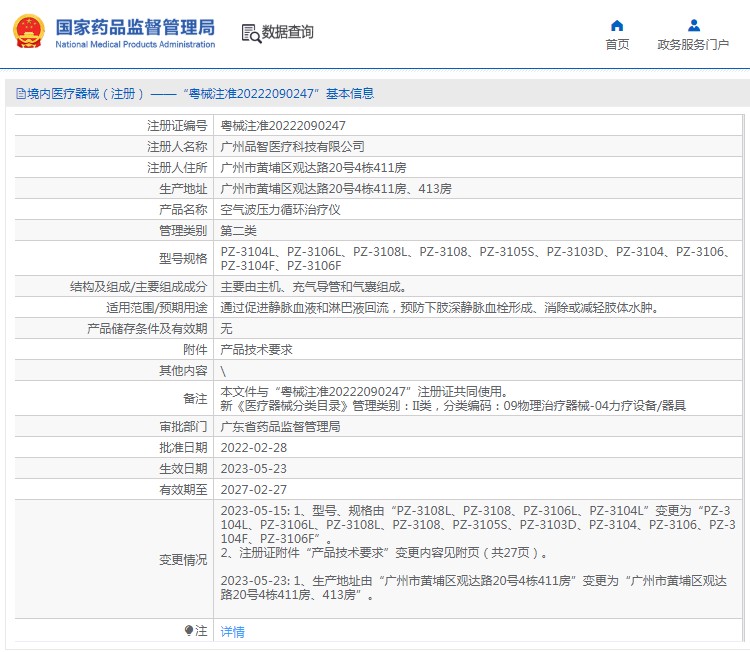The image size is (750, 652).
Task: Click registrant name 广州品智医疗科技有限公司
Action: point(285,146)
